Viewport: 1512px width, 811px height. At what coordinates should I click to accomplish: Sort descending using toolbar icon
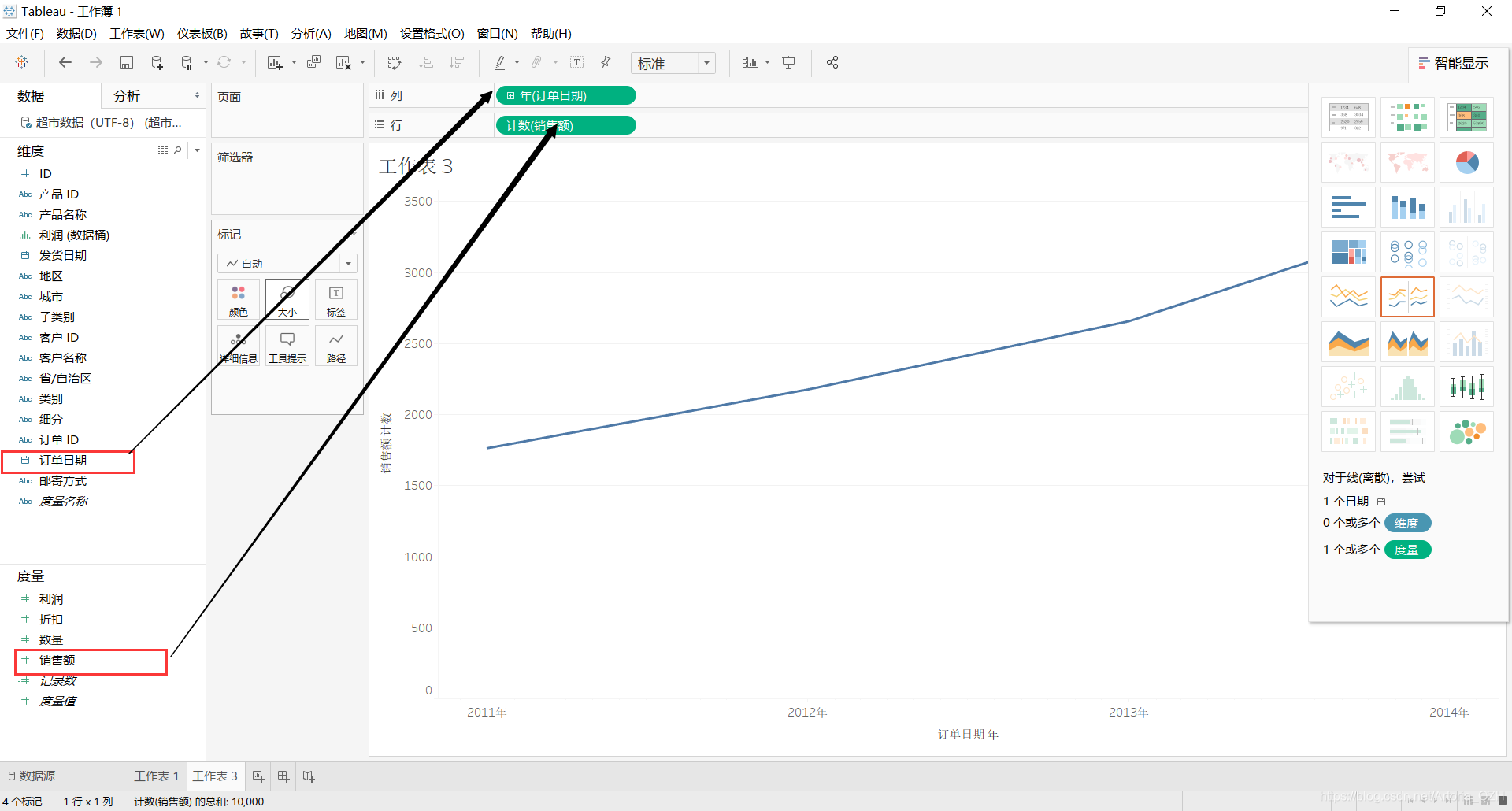pos(457,62)
